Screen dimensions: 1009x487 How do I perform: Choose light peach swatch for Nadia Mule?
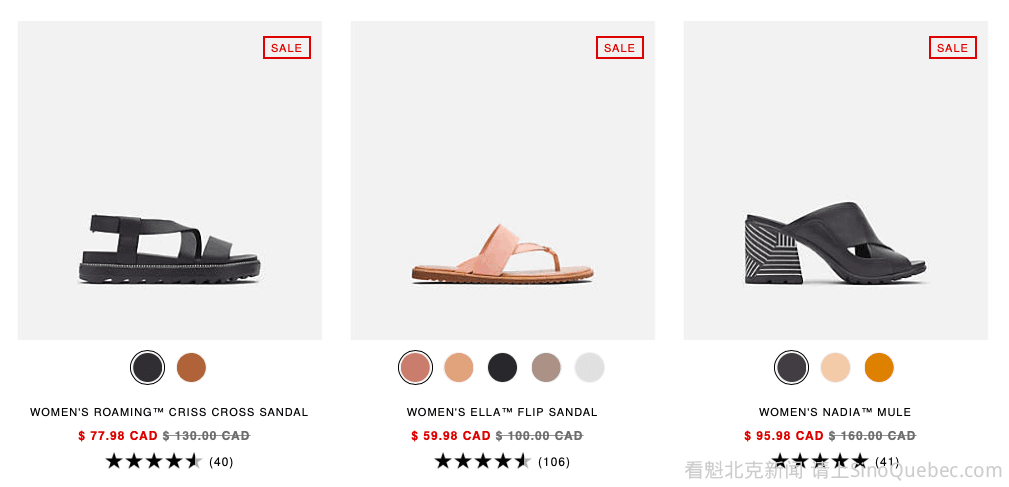pos(835,368)
